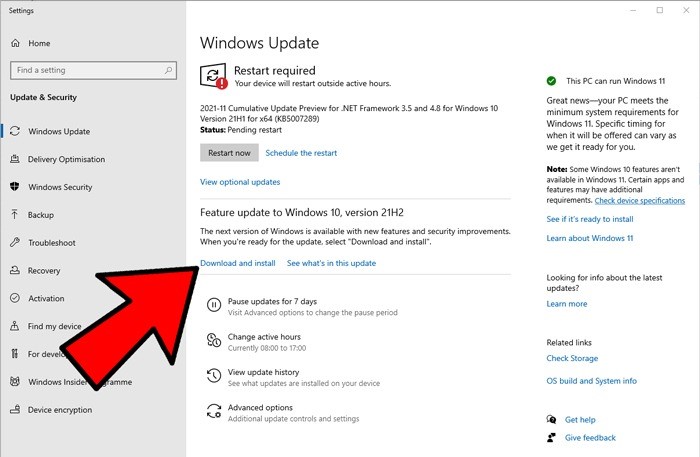Click the Give feedback link
Image resolution: width=700 pixels, height=457 pixels.
click(x=590, y=438)
